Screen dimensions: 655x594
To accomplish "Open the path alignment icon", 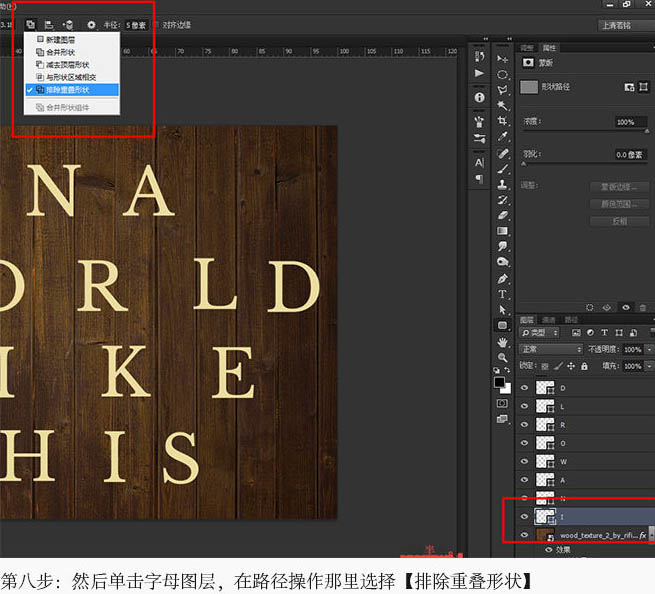I will (x=49, y=25).
